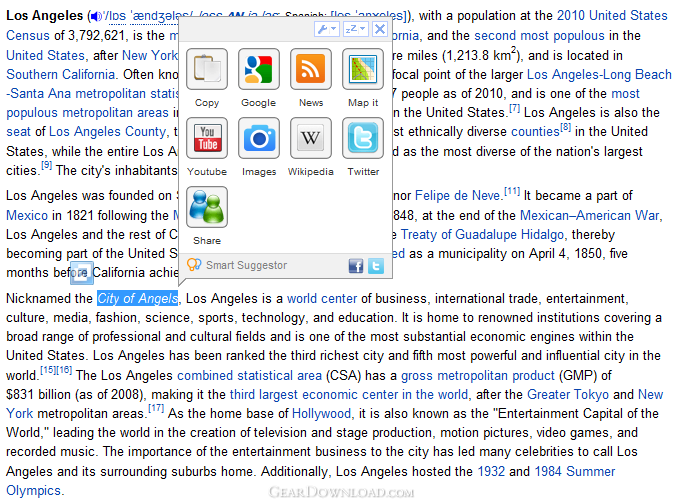The height and width of the screenshot is (500, 682).
Task: Click the '1984 Summer' link
Action: click(x=575, y=471)
